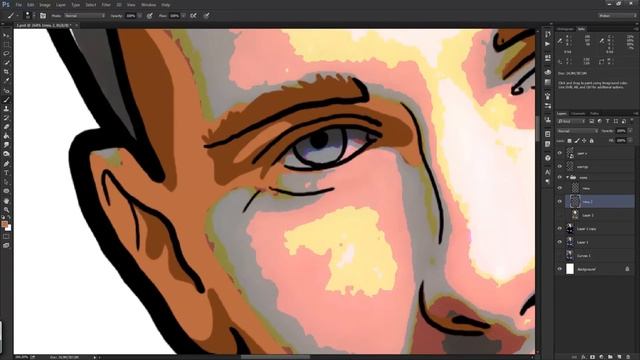Toggle visibility of the layer group

pyautogui.click(x=560, y=177)
